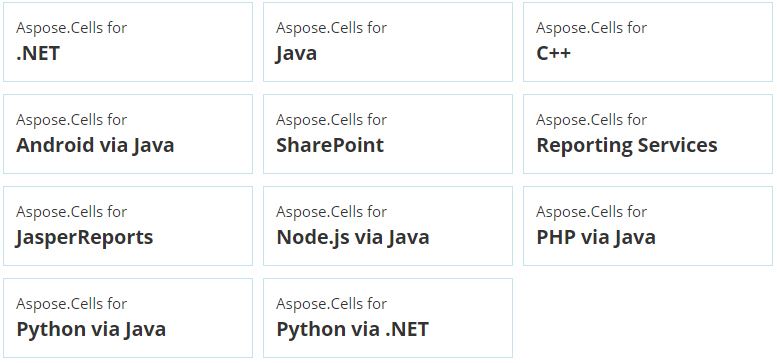Select the JasperReports product card

[x=128, y=226]
